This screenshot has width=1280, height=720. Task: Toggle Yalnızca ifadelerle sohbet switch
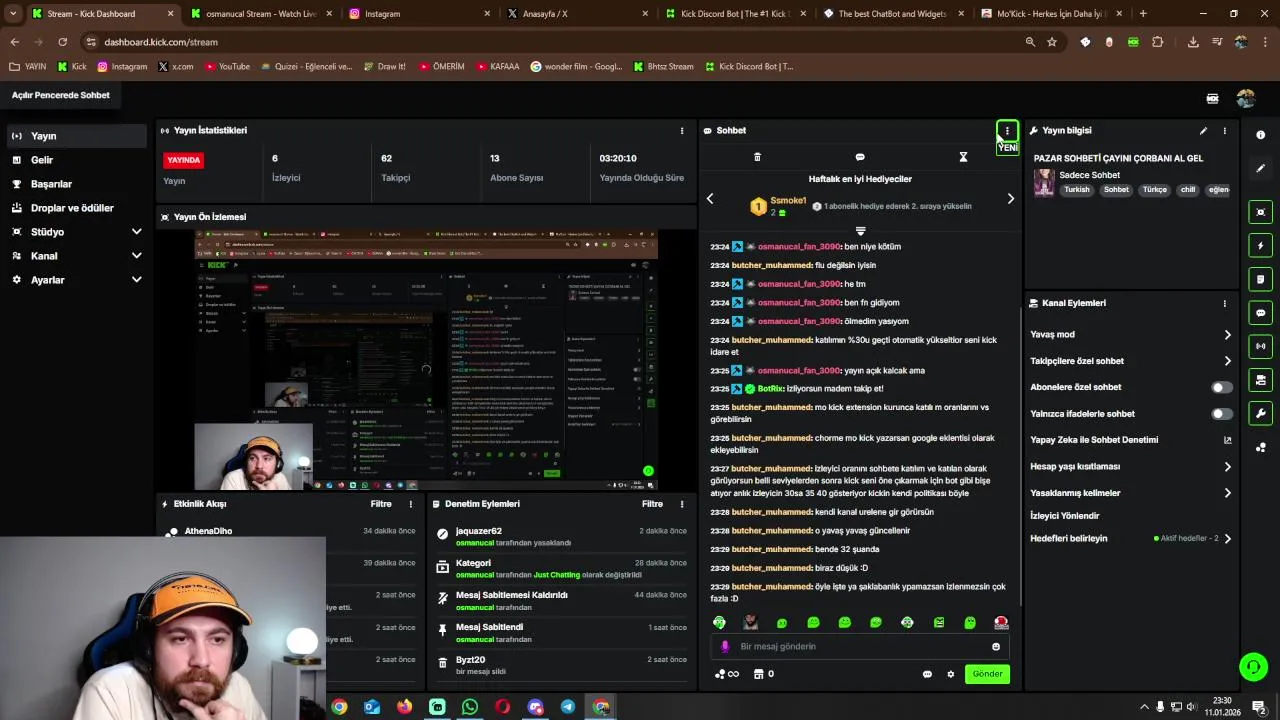1222,414
